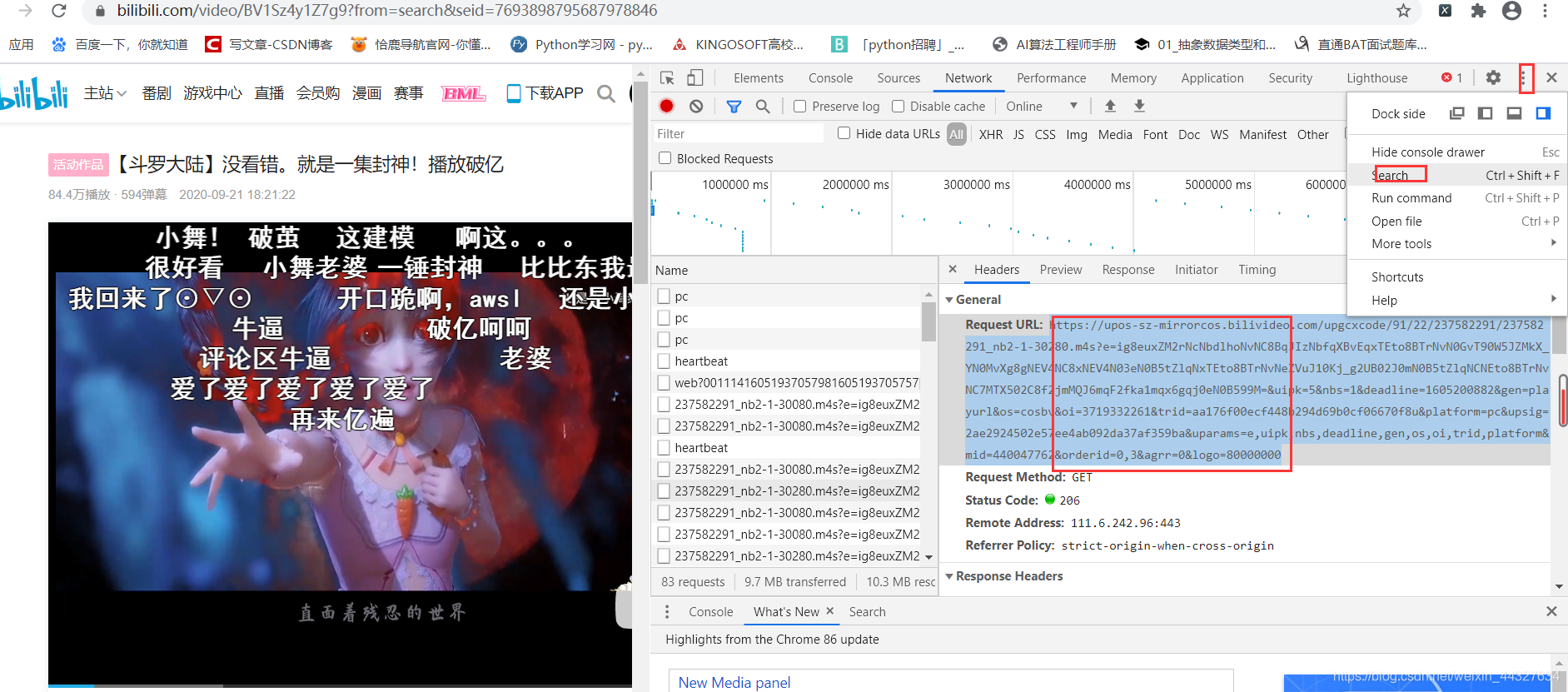The height and width of the screenshot is (692, 1568).
Task: Check Blocked Requests checkbox
Action: click(665, 158)
